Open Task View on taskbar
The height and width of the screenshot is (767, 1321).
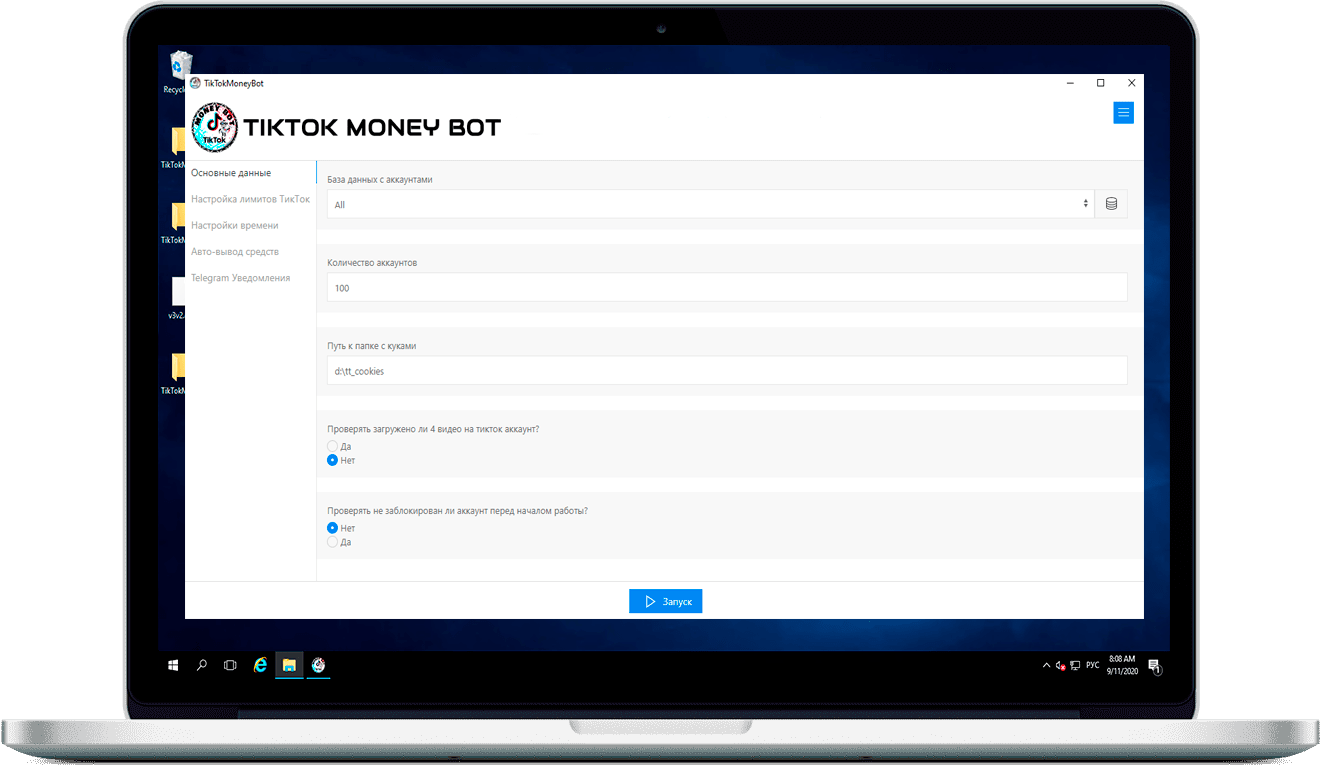click(230, 664)
